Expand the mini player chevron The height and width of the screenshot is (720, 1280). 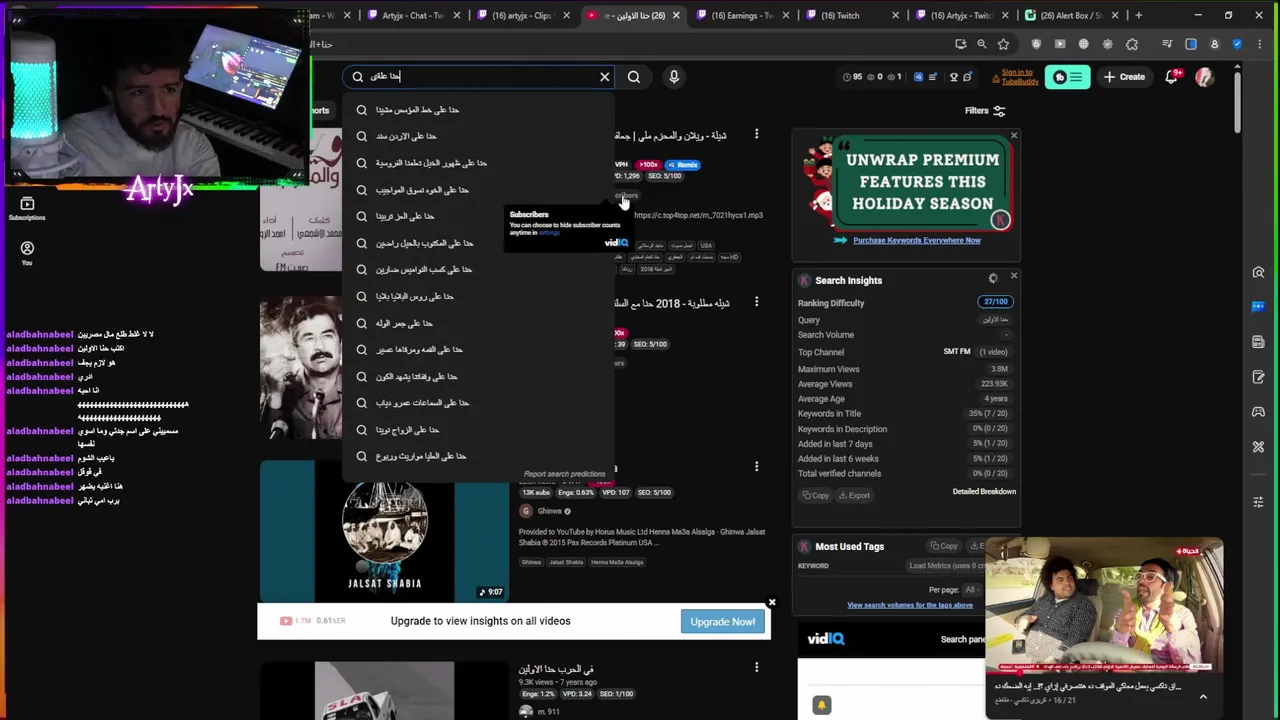1203,697
